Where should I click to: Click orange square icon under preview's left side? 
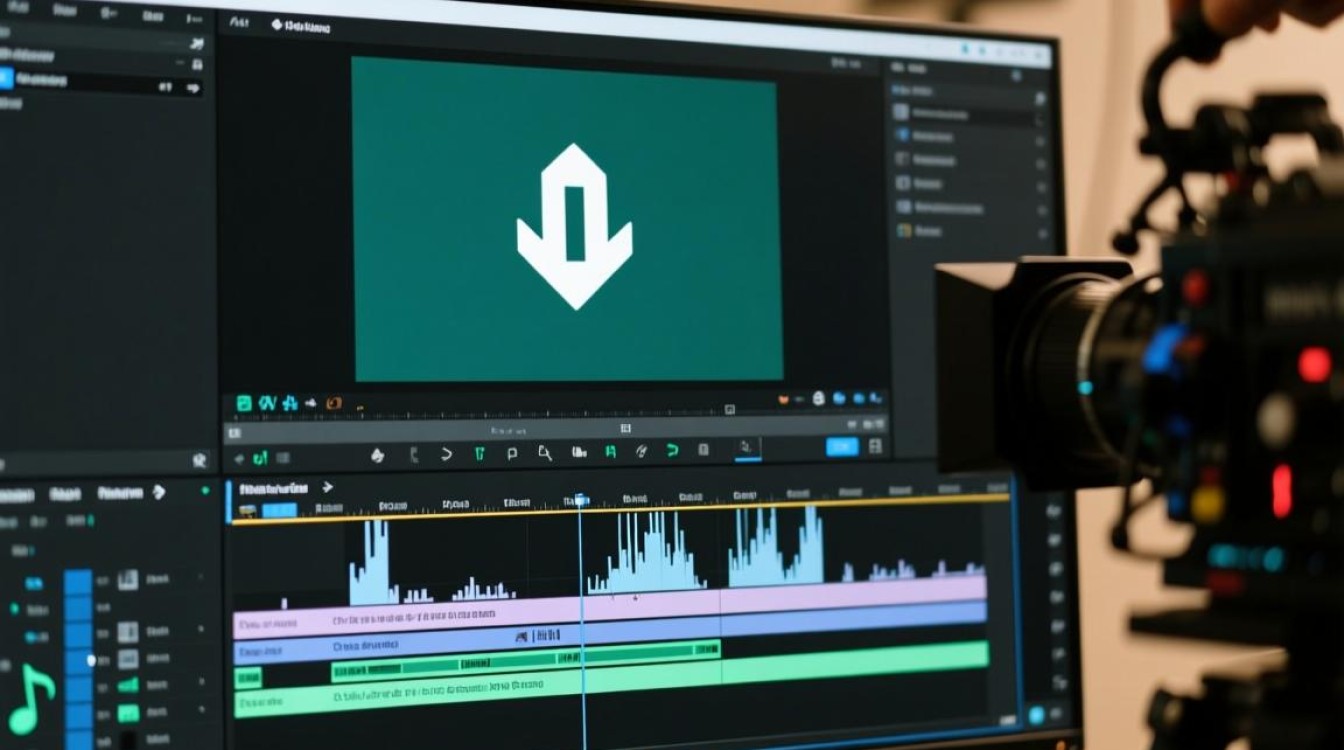tap(334, 404)
